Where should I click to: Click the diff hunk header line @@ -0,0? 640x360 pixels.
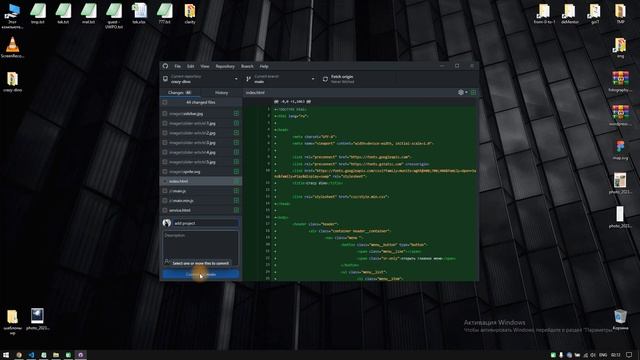292,102
